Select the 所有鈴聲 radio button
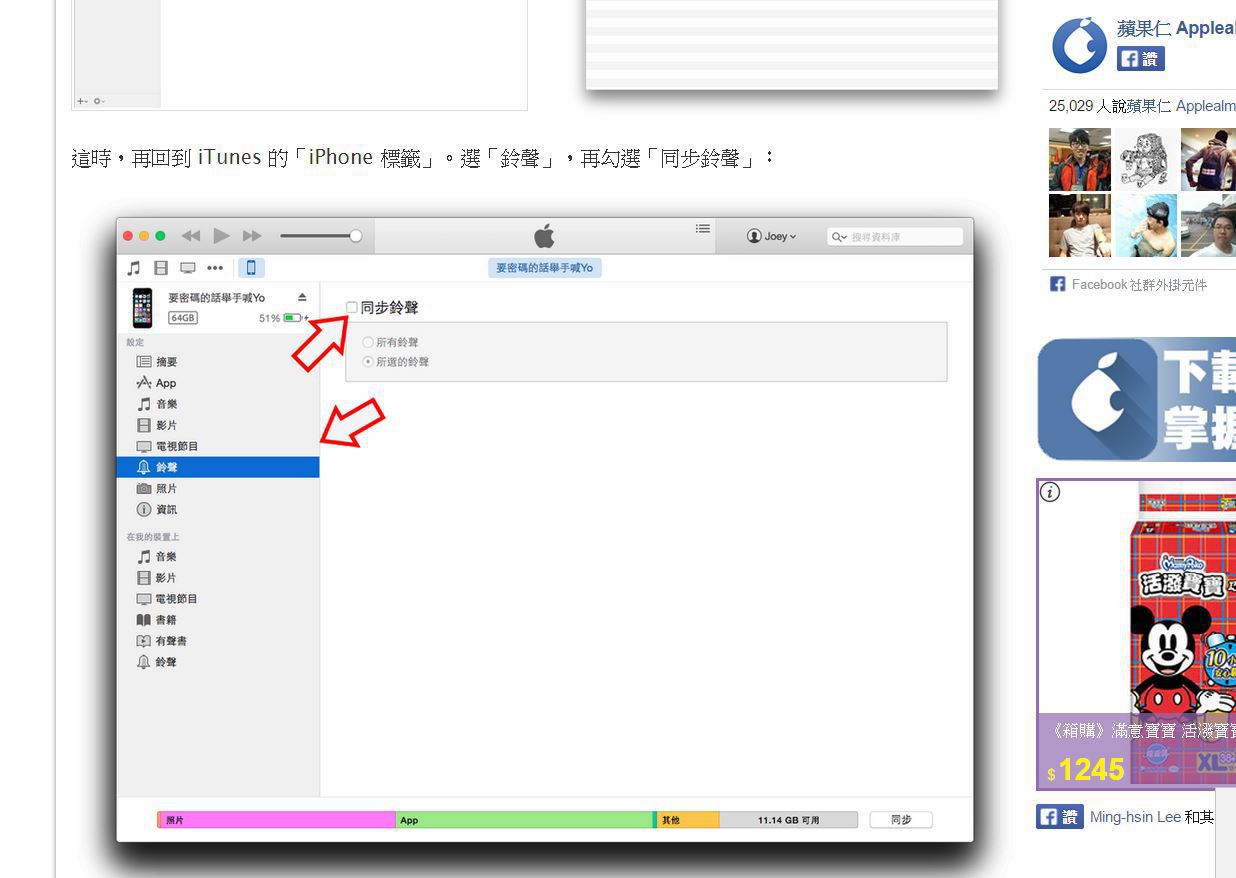1236x878 pixels. tap(368, 342)
